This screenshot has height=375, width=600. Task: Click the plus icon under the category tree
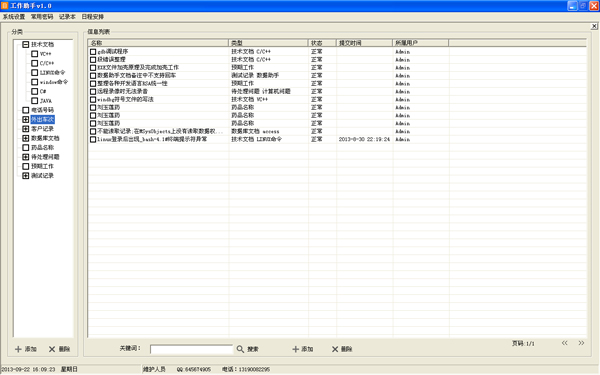(18, 349)
